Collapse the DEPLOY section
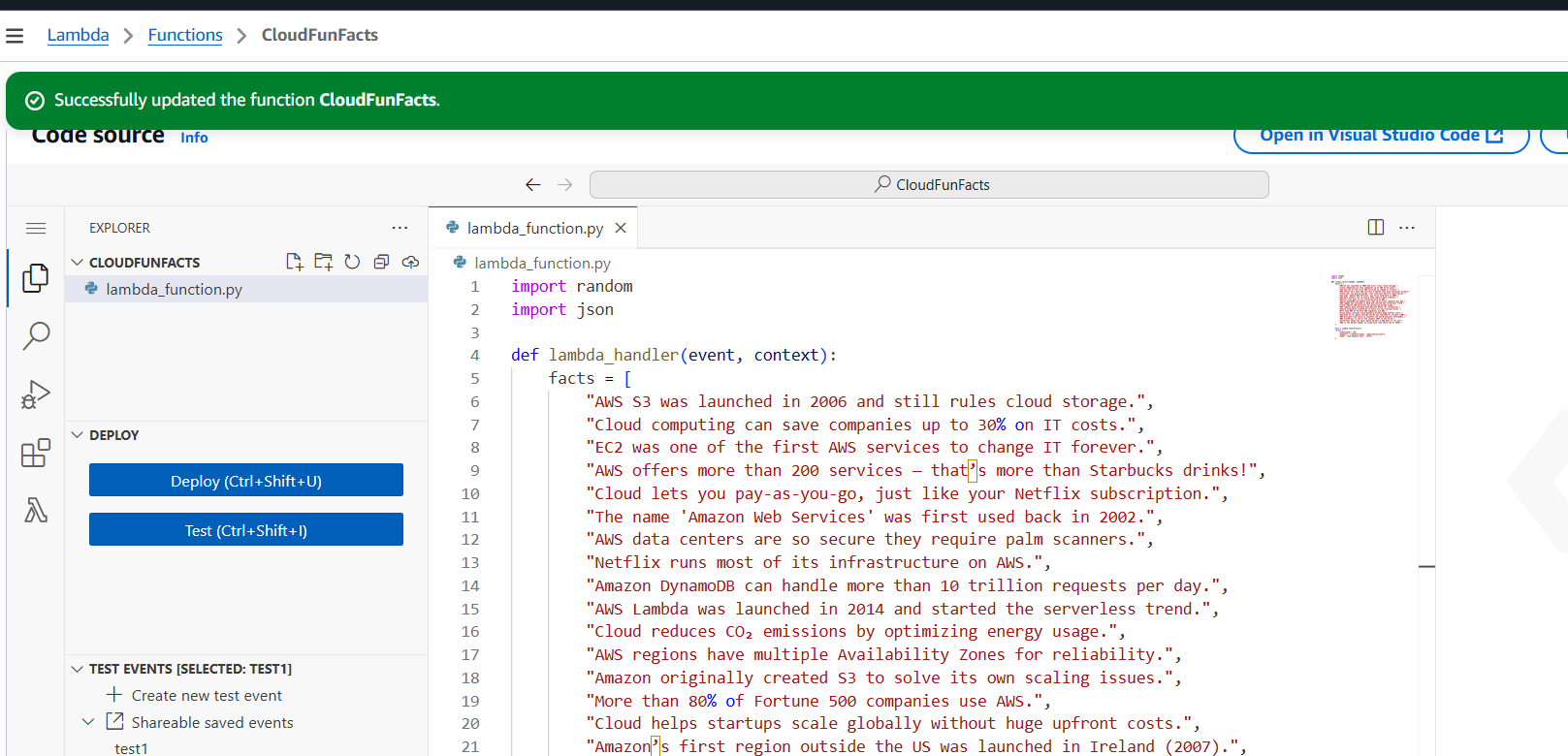This screenshot has height=756, width=1568. 78,434
